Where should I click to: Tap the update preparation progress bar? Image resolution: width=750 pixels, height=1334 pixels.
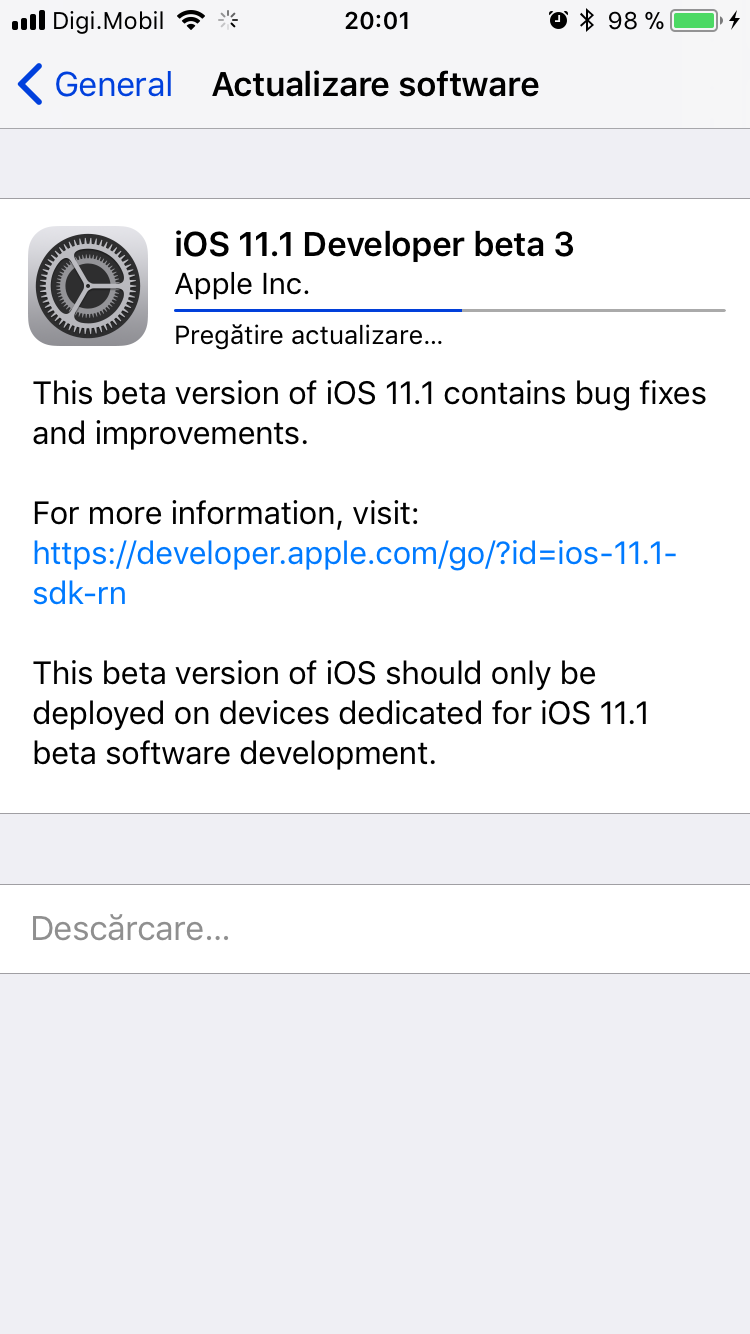click(x=450, y=310)
